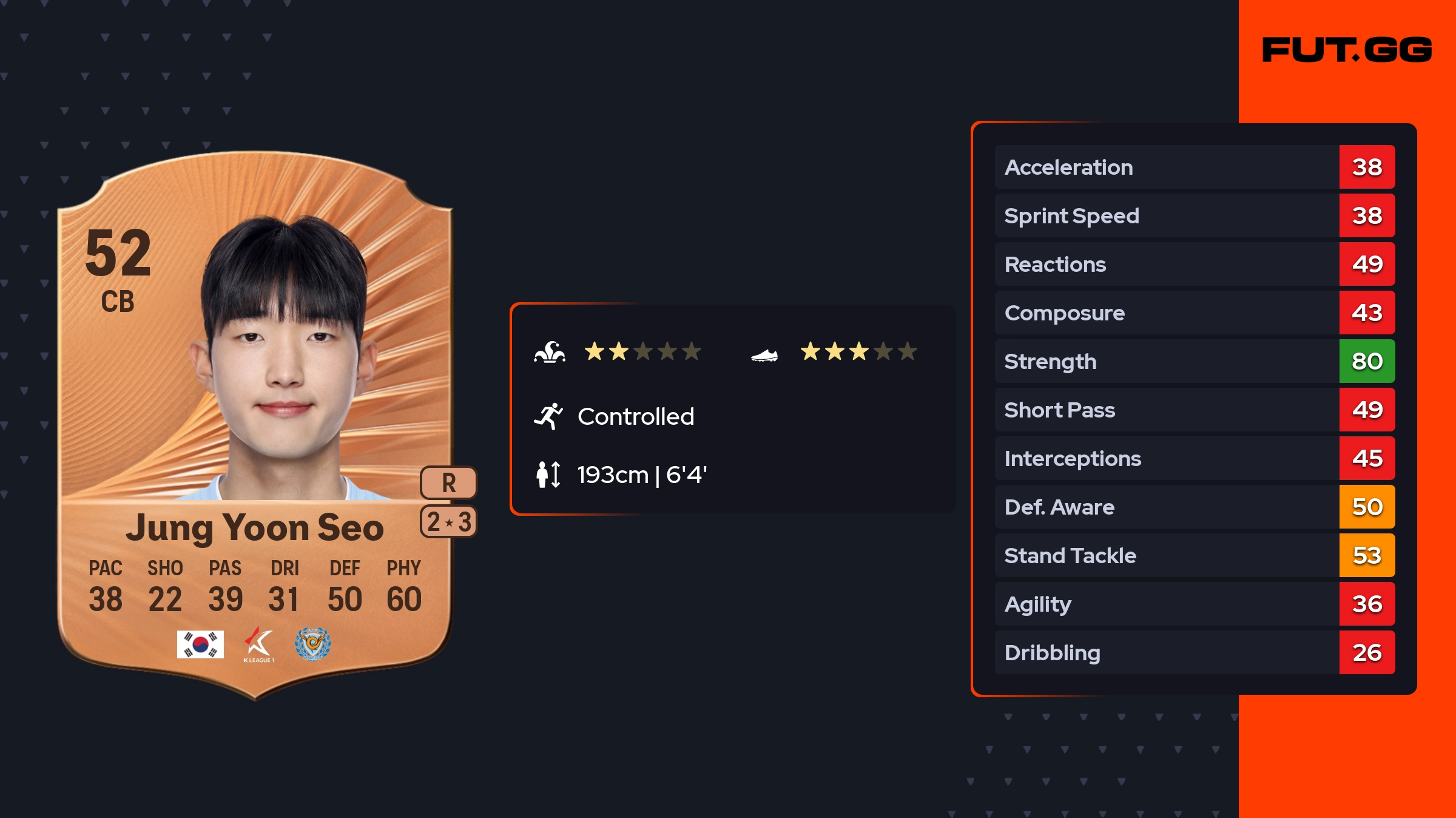This screenshot has height=818, width=1456.
Task: Click the 52 overall rating
Action: [x=118, y=253]
